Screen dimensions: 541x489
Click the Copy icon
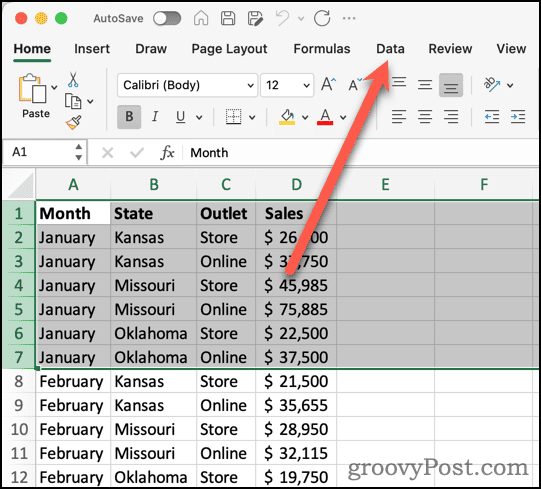coord(73,101)
